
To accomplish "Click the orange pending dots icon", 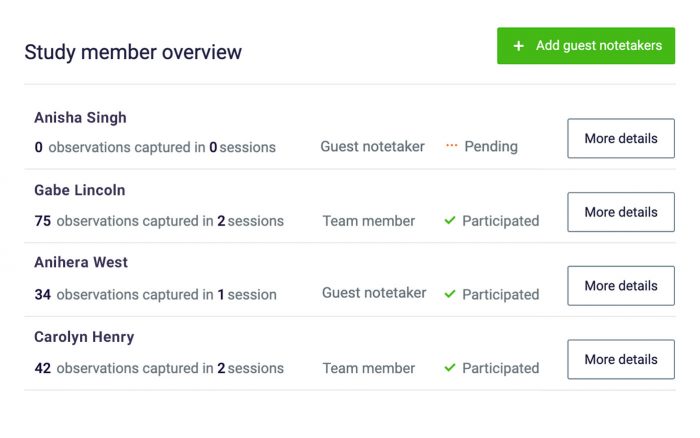I will pyautogui.click(x=451, y=146).
